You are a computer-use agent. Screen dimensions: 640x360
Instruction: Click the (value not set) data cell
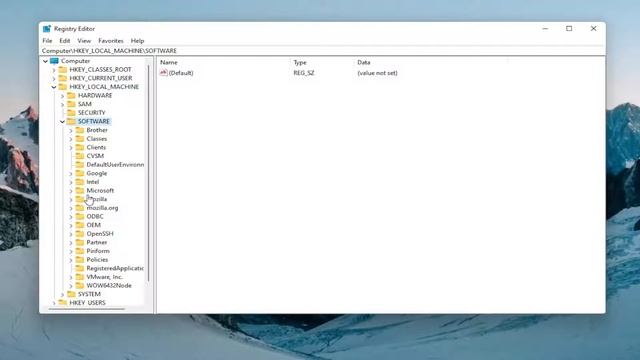coord(377,73)
